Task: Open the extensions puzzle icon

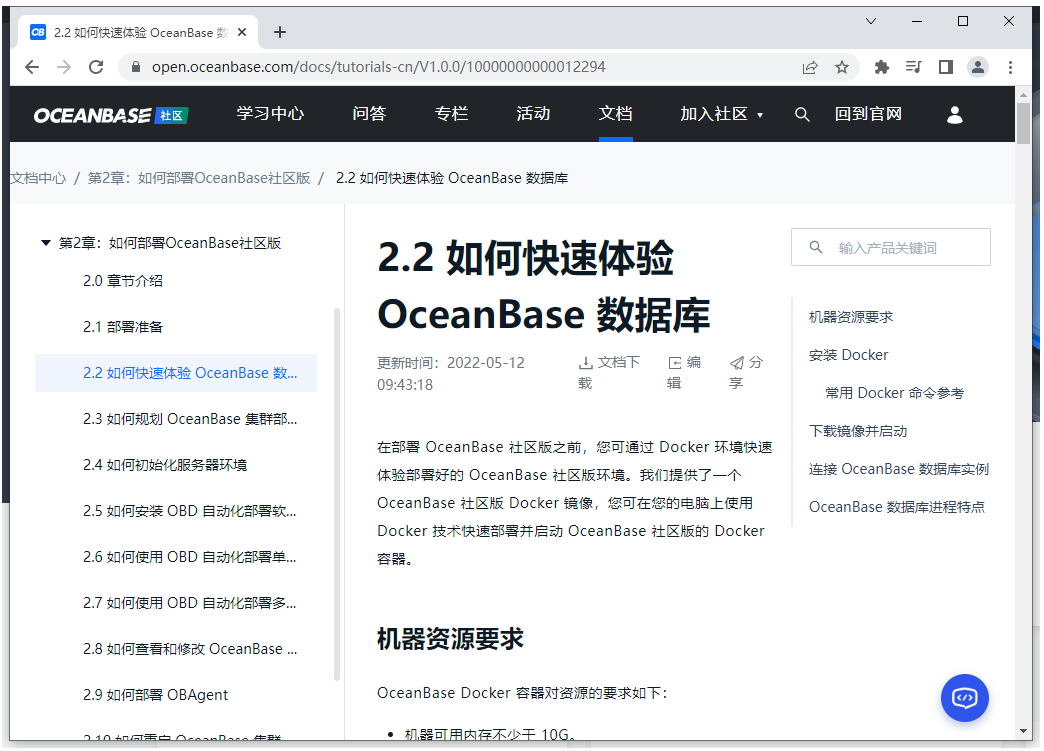Action: tap(882, 67)
